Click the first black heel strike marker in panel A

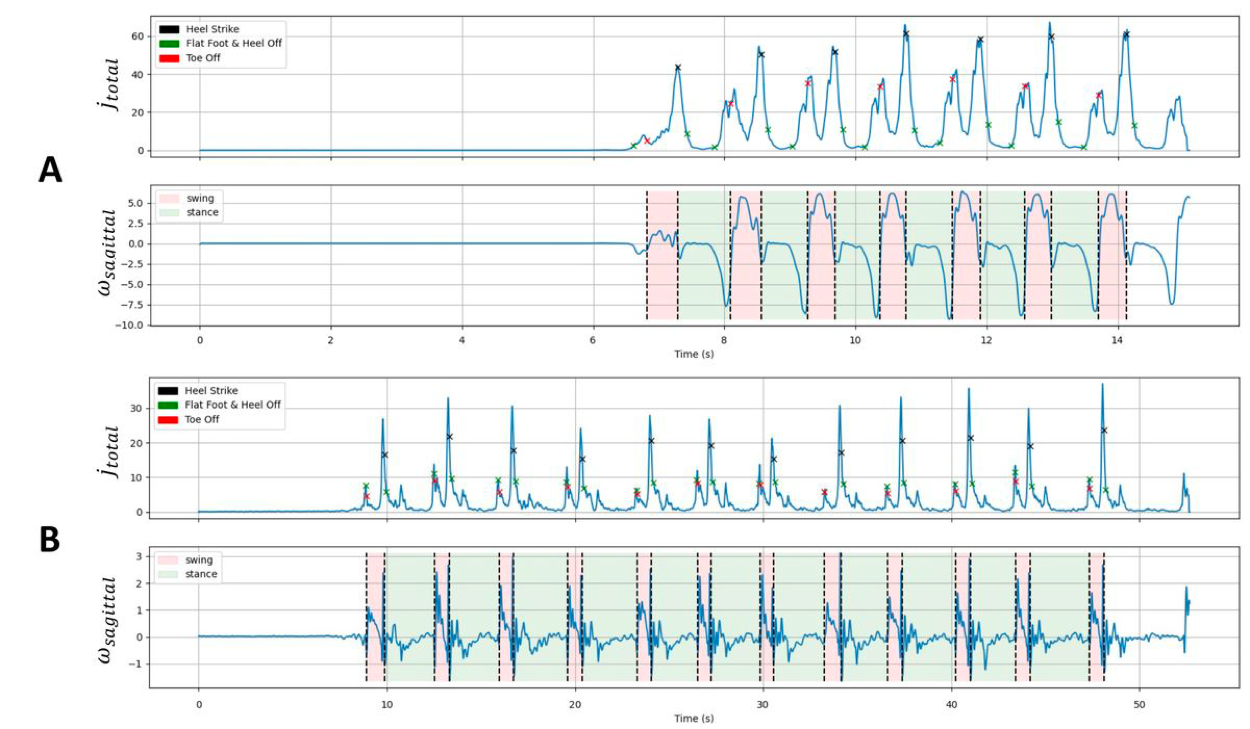click(678, 68)
